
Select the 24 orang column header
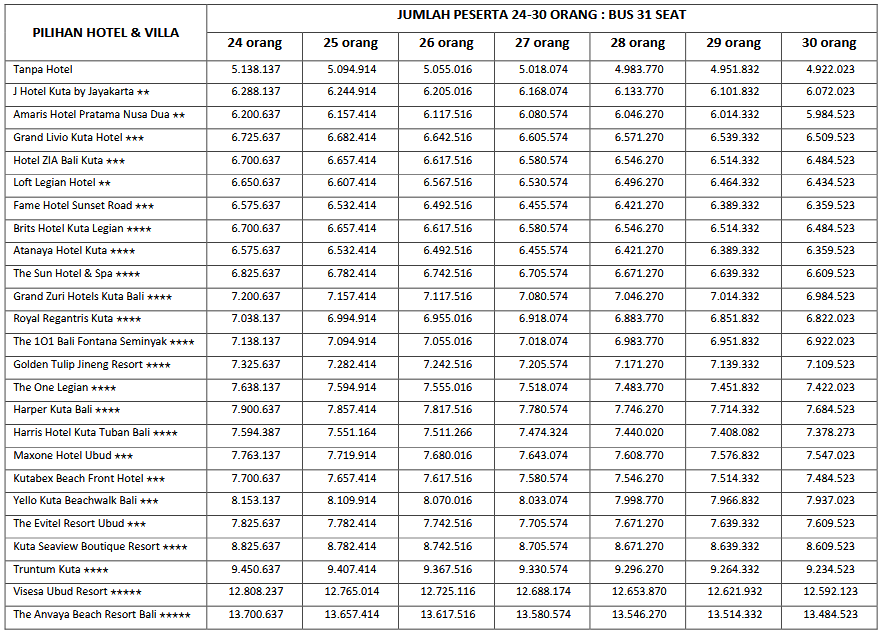[x=254, y=43]
